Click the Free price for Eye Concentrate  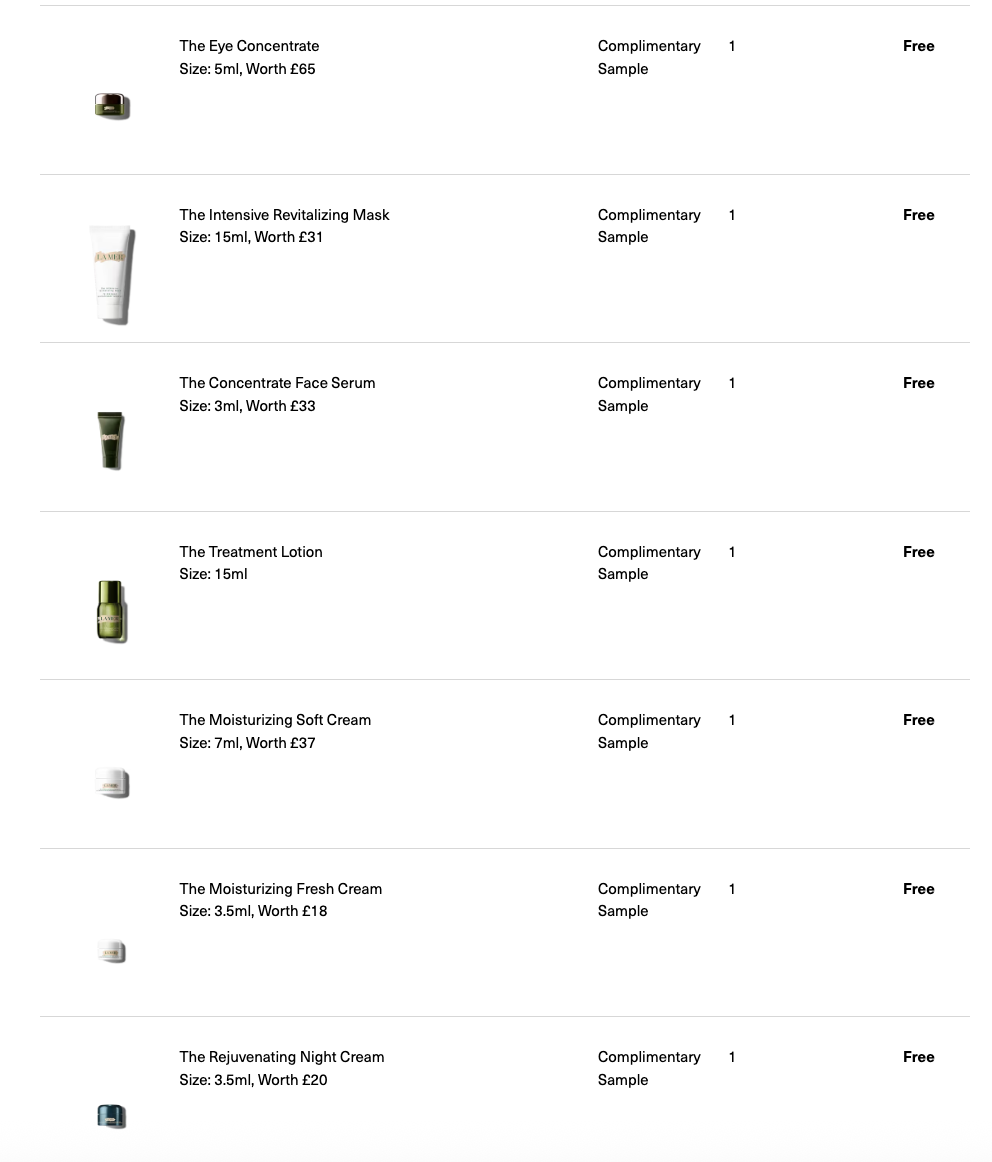click(x=918, y=46)
